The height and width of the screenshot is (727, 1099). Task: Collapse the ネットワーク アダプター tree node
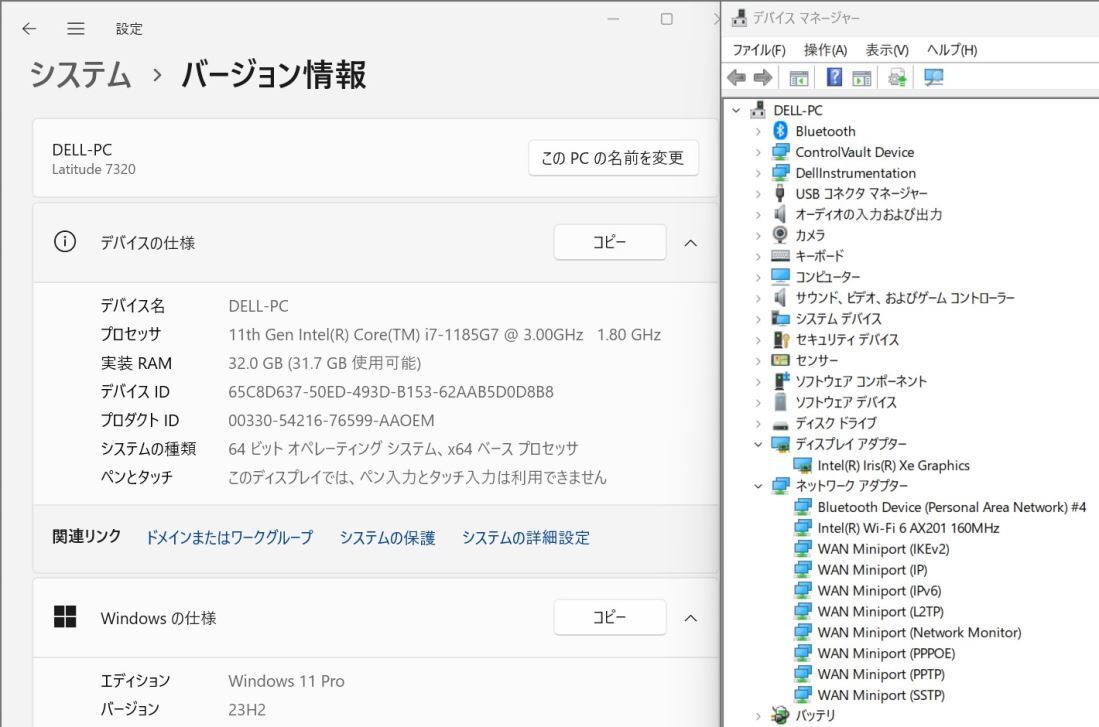click(x=759, y=486)
